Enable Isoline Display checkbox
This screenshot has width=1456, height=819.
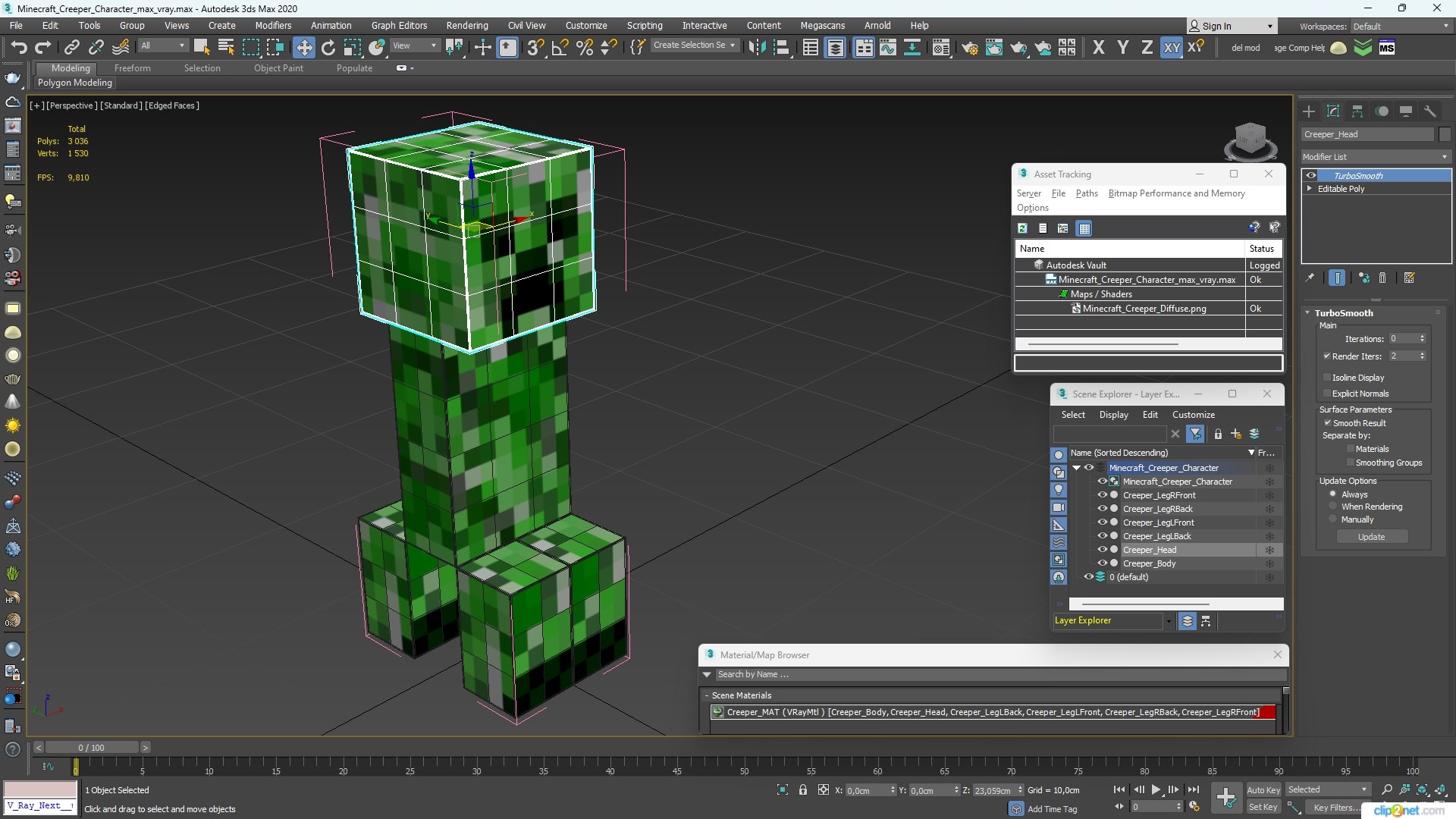pyautogui.click(x=1327, y=377)
